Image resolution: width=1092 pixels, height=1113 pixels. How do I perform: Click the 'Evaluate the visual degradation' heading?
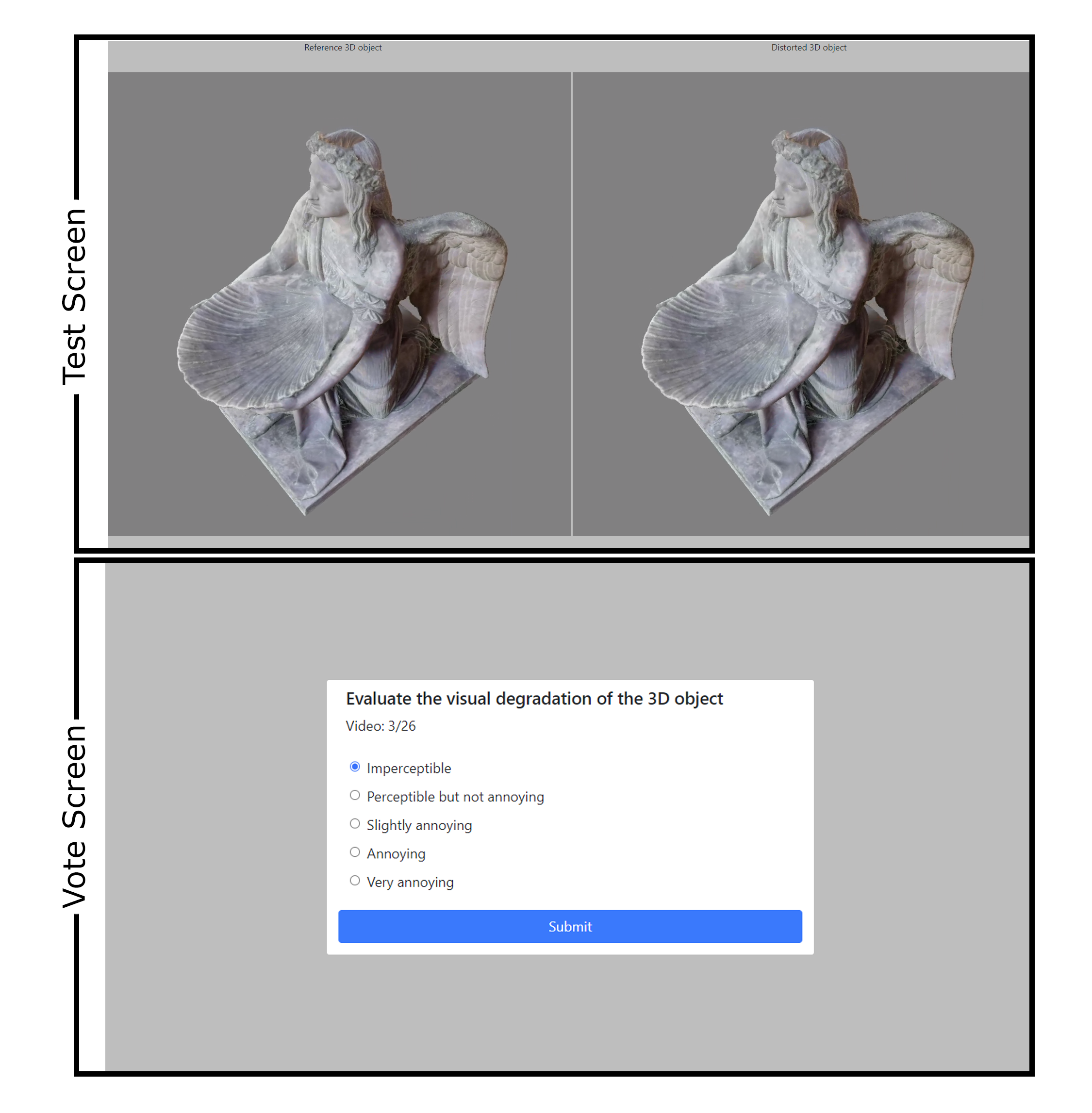tap(534, 699)
